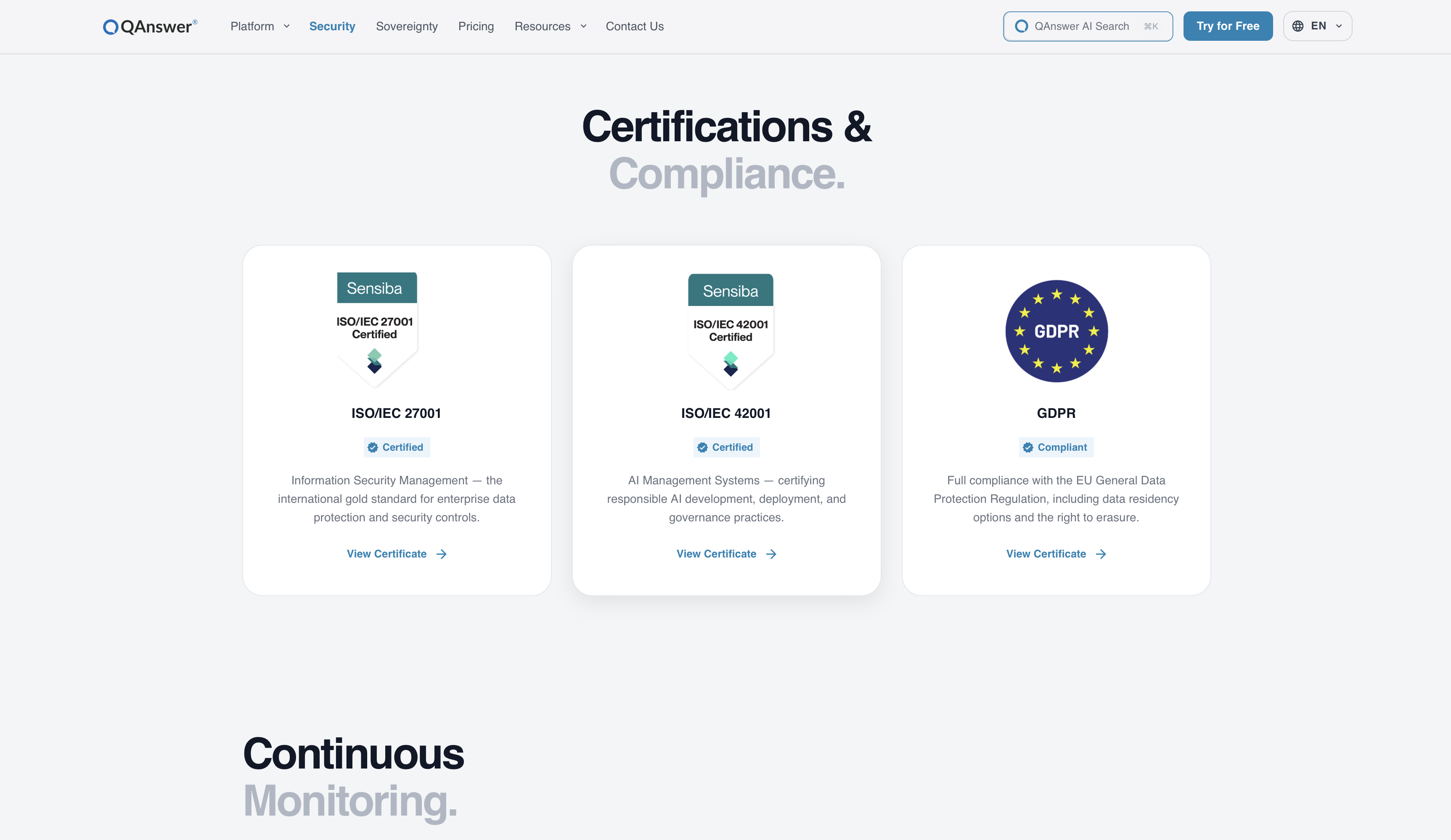
Task: Click the magnifier icon in the search field
Action: [1021, 26]
